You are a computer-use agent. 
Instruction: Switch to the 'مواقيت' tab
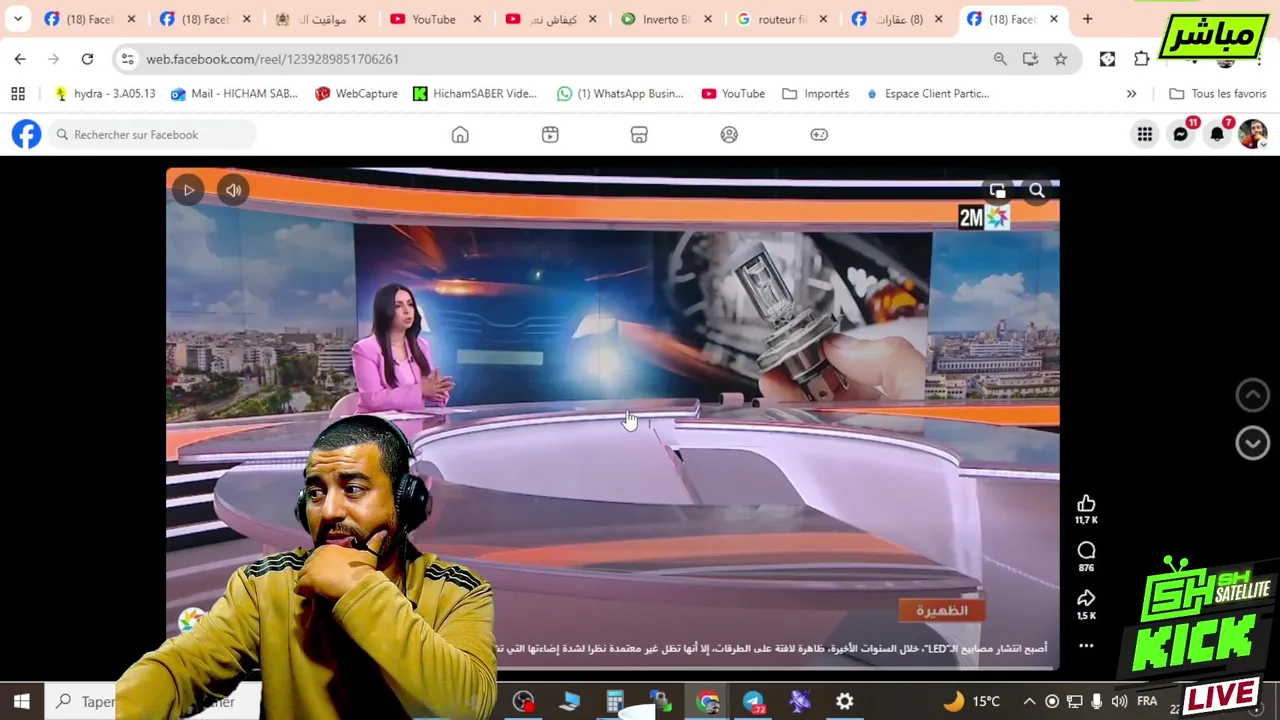[320, 19]
